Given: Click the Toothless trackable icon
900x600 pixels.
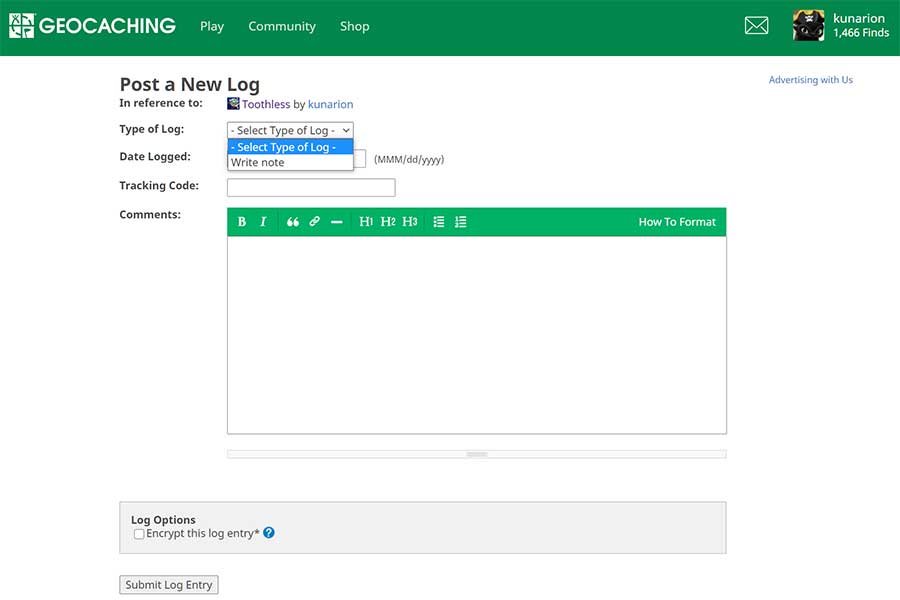Looking at the screenshot, I should [233, 103].
